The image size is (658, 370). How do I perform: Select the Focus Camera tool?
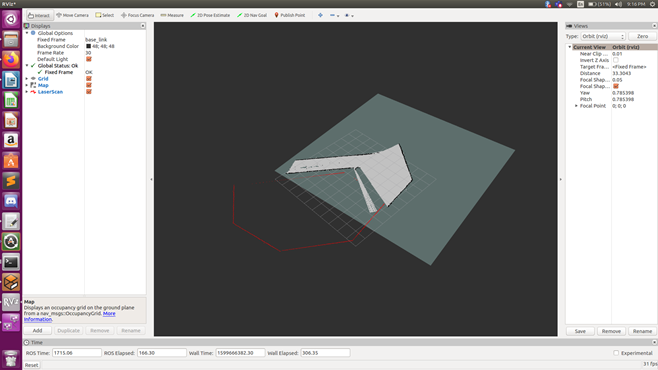[137, 15]
